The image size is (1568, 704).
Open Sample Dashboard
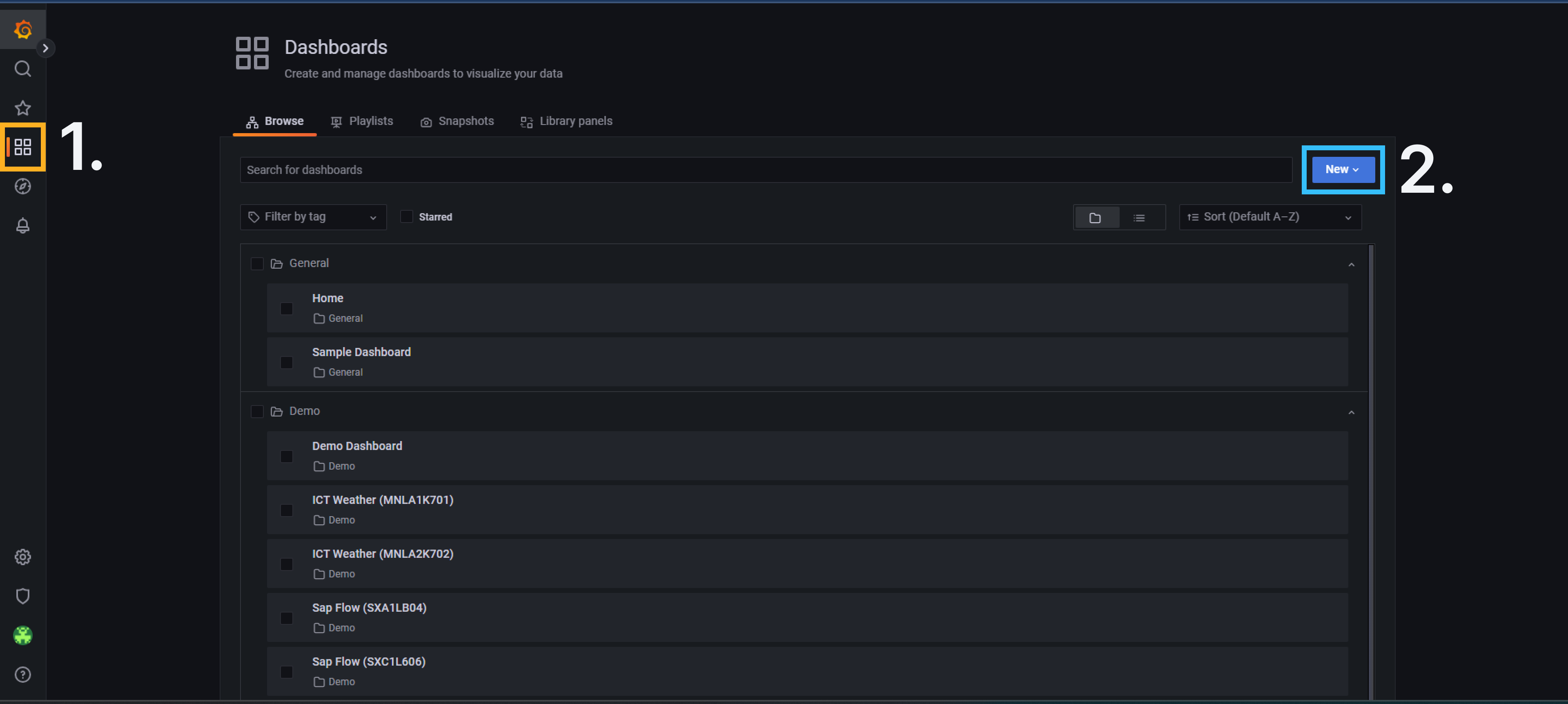pos(361,352)
